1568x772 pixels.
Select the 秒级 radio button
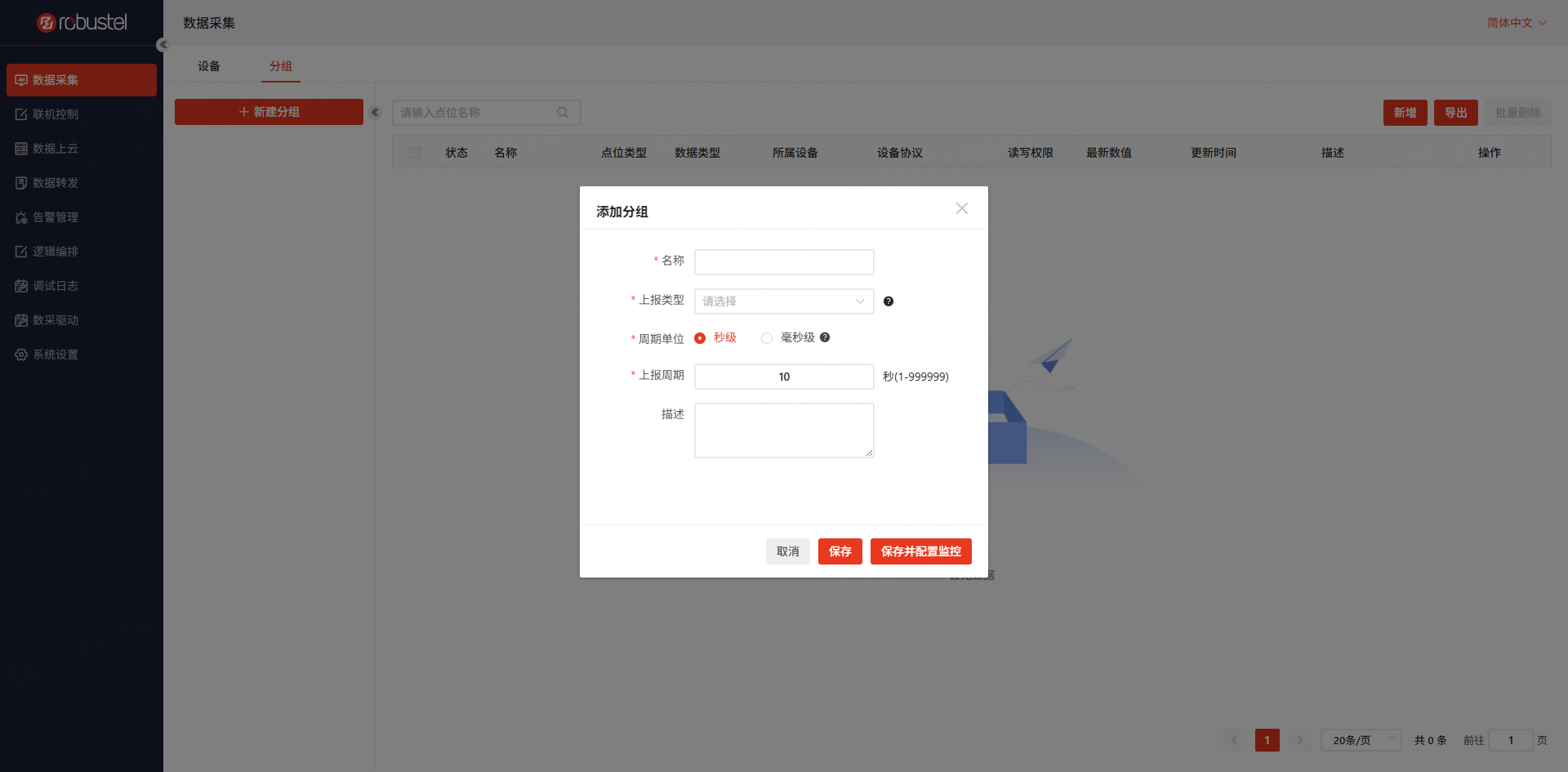(x=700, y=338)
